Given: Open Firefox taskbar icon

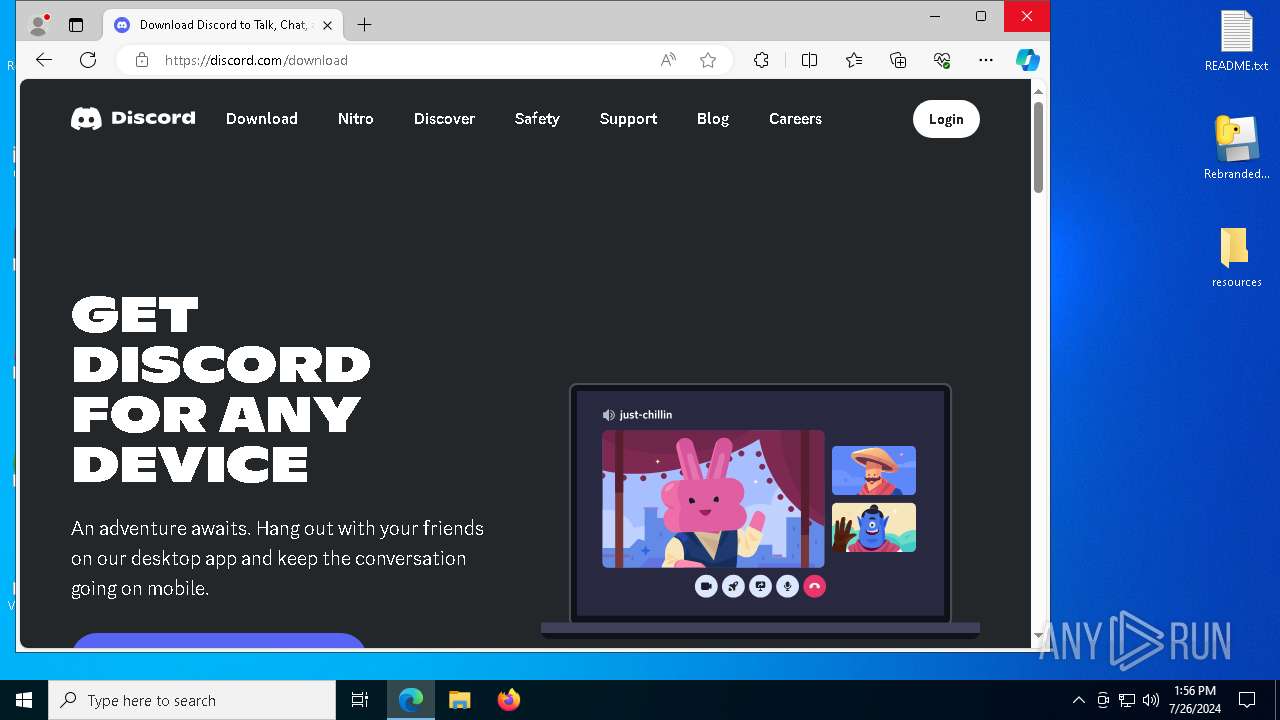Looking at the screenshot, I should (x=508, y=700).
